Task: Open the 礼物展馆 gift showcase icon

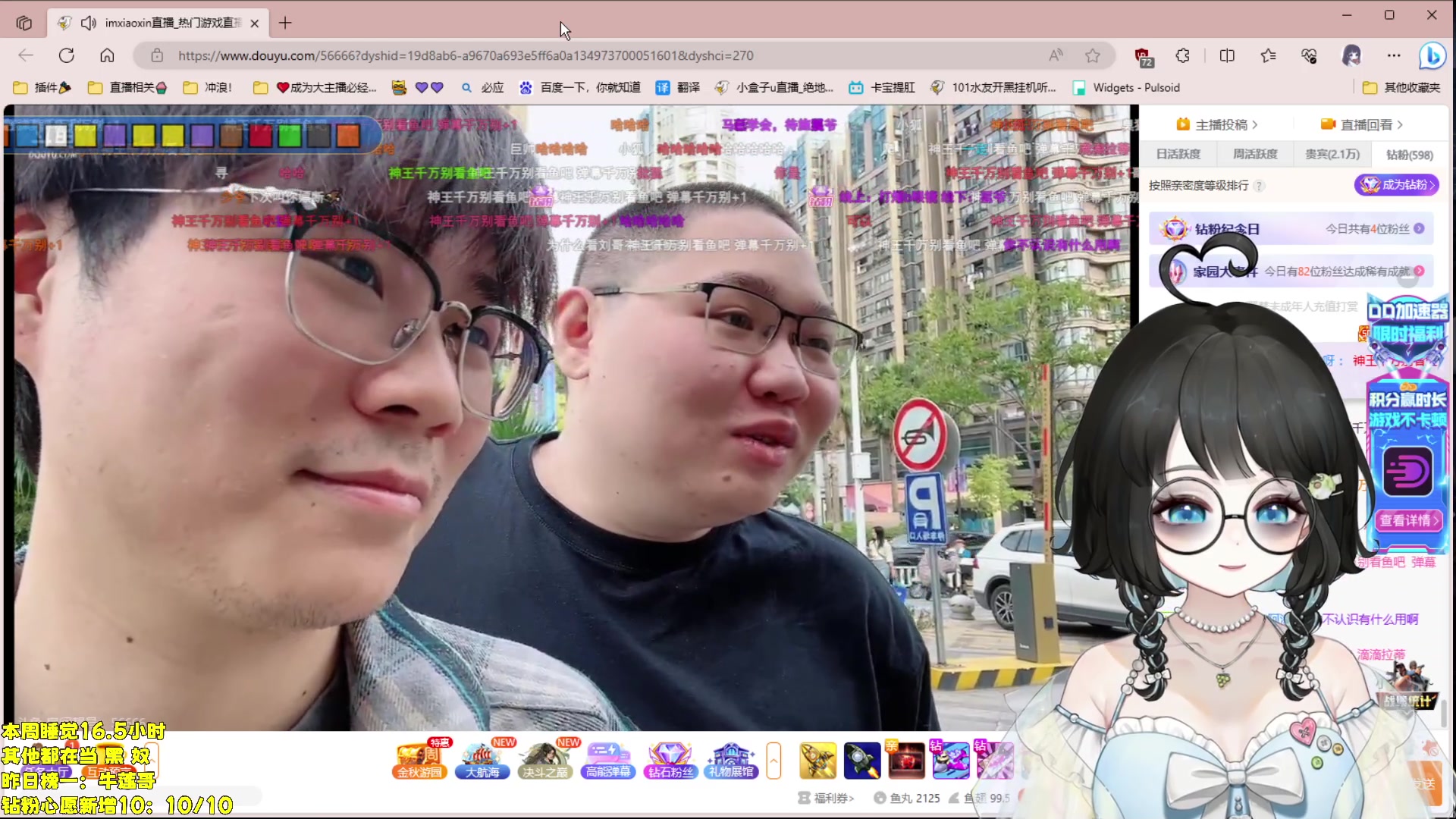Action: [730, 760]
